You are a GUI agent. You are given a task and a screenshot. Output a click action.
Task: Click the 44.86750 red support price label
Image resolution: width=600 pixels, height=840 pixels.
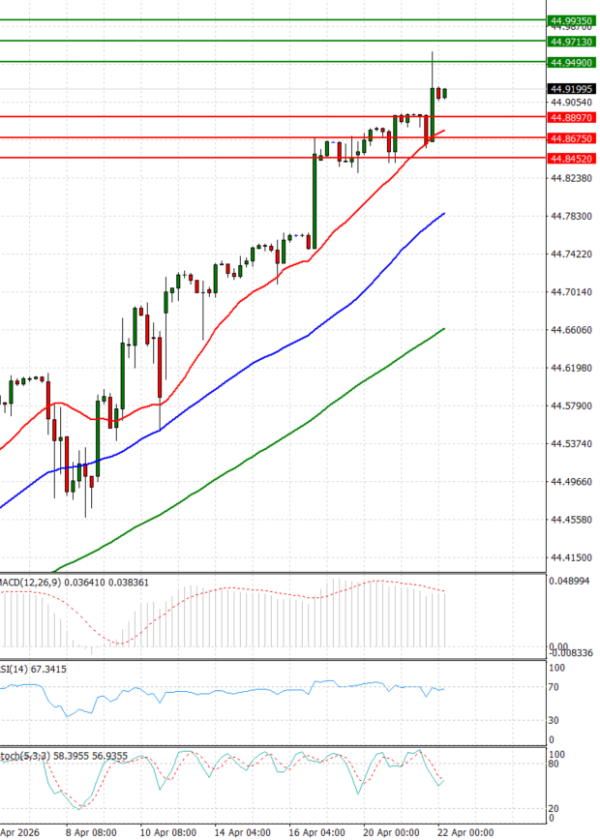[571, 138]
